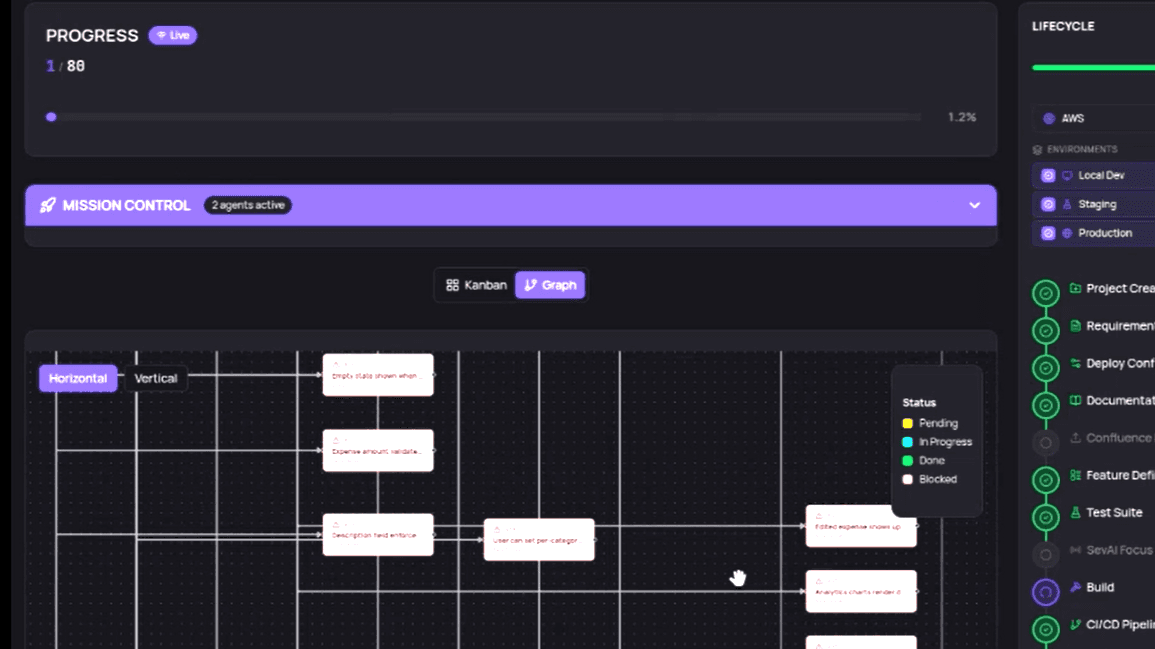The height and width of the screenshot is (649, 1155).
Task: Click the '1 / 80' progress counter
Action: (x=66, y=66)
